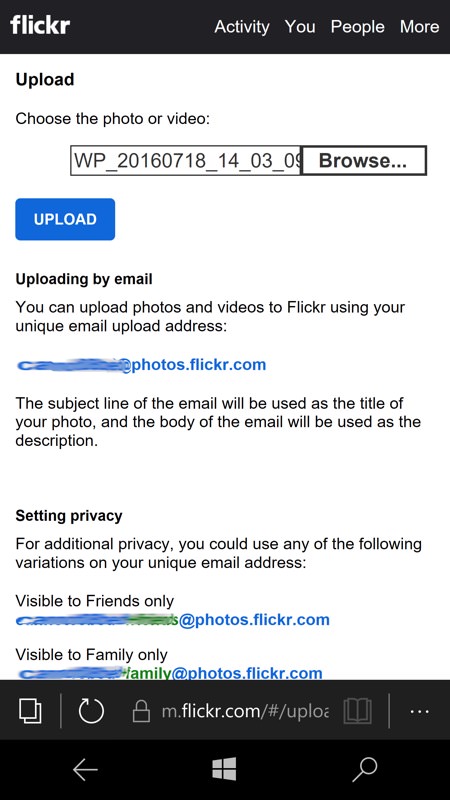Tap the Windows search magnifier

[x=364, y=769]
